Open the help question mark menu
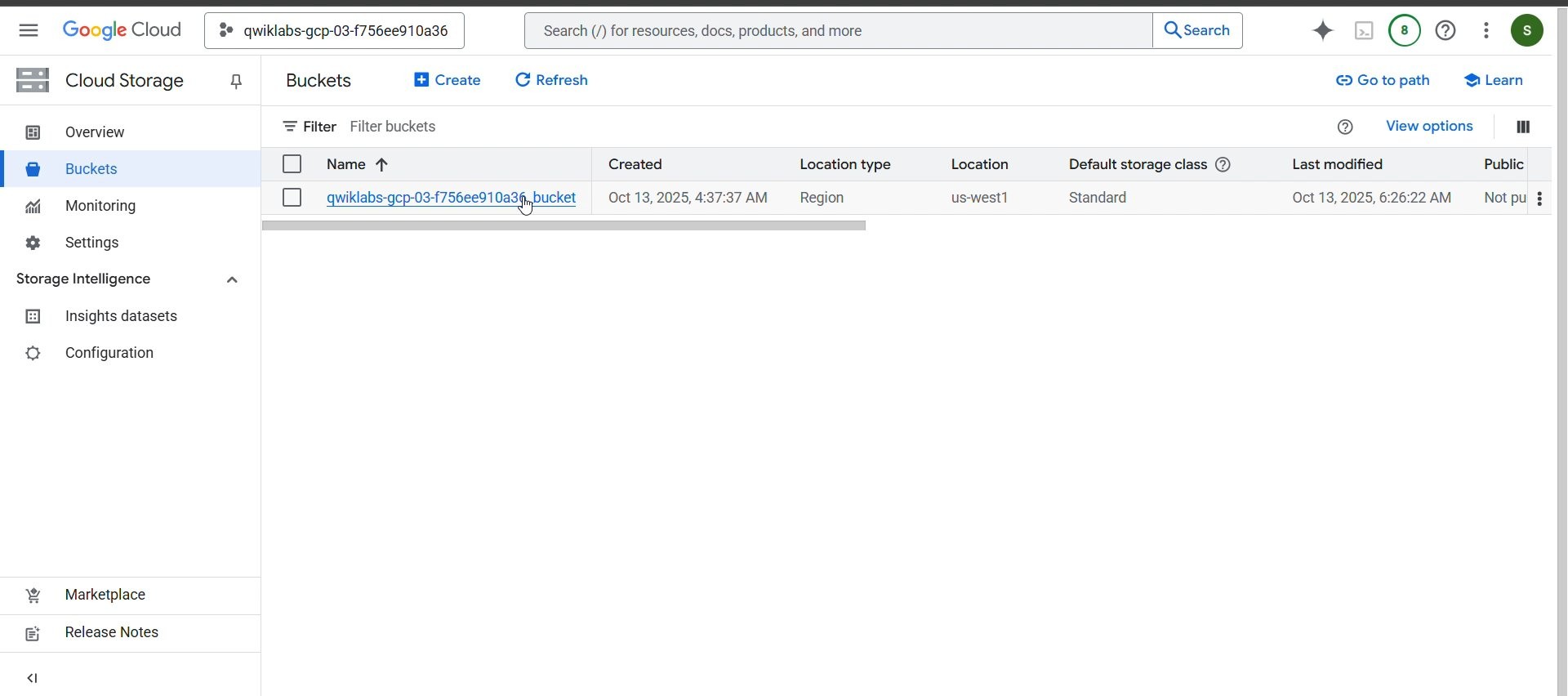Image resolution: width=1568 pixels, height=696 pixels. point(1445,30)
